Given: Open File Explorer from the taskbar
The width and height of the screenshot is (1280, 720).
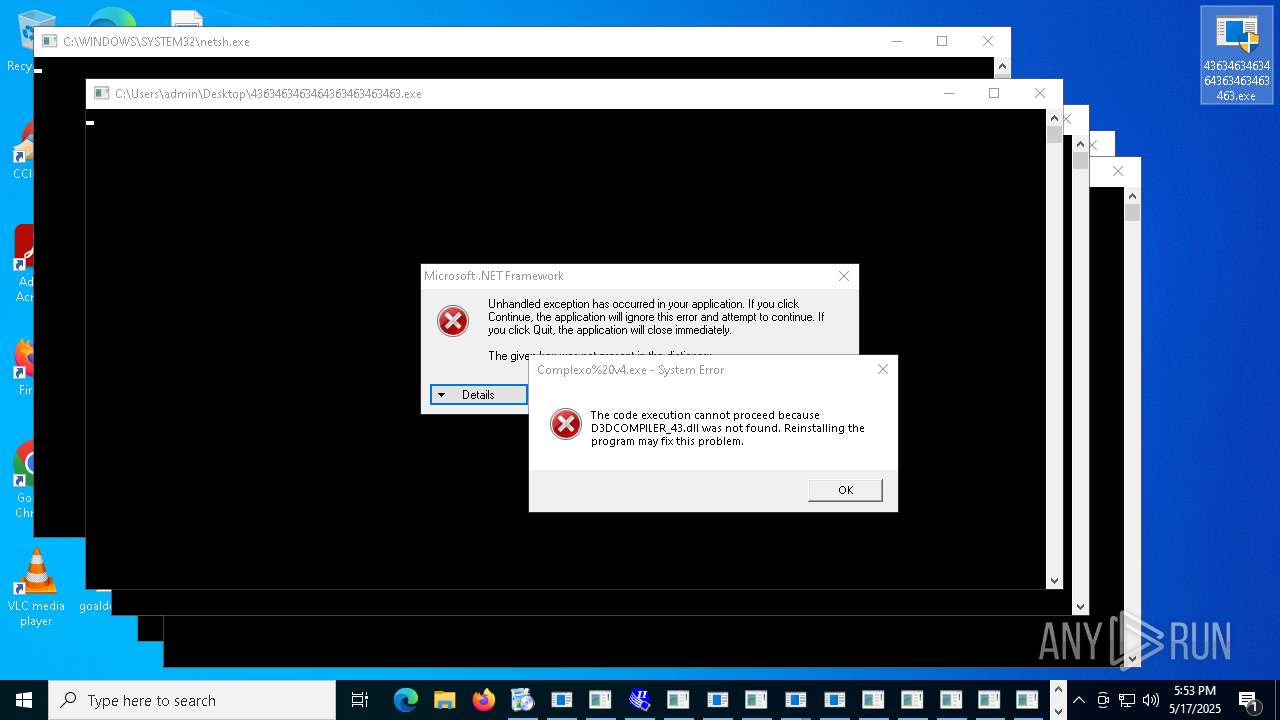Looking at the screenshot, I should coord(444,700).
